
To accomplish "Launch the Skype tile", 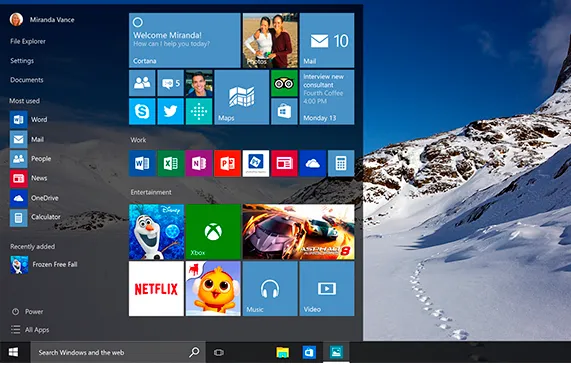I will pos(142,111).
